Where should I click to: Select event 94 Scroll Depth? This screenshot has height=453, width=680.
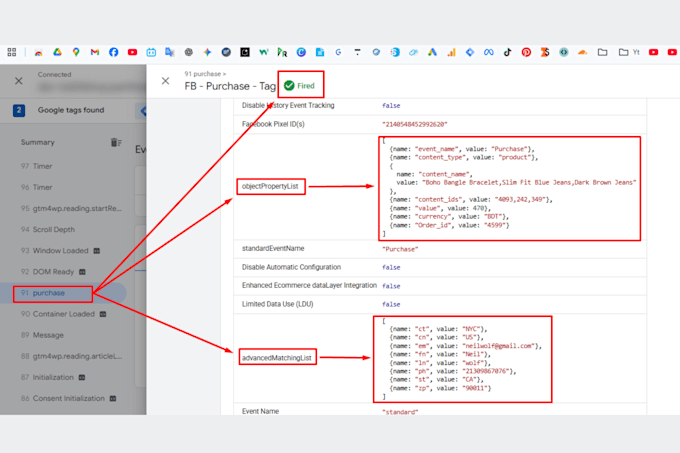[x=48, y=229]
